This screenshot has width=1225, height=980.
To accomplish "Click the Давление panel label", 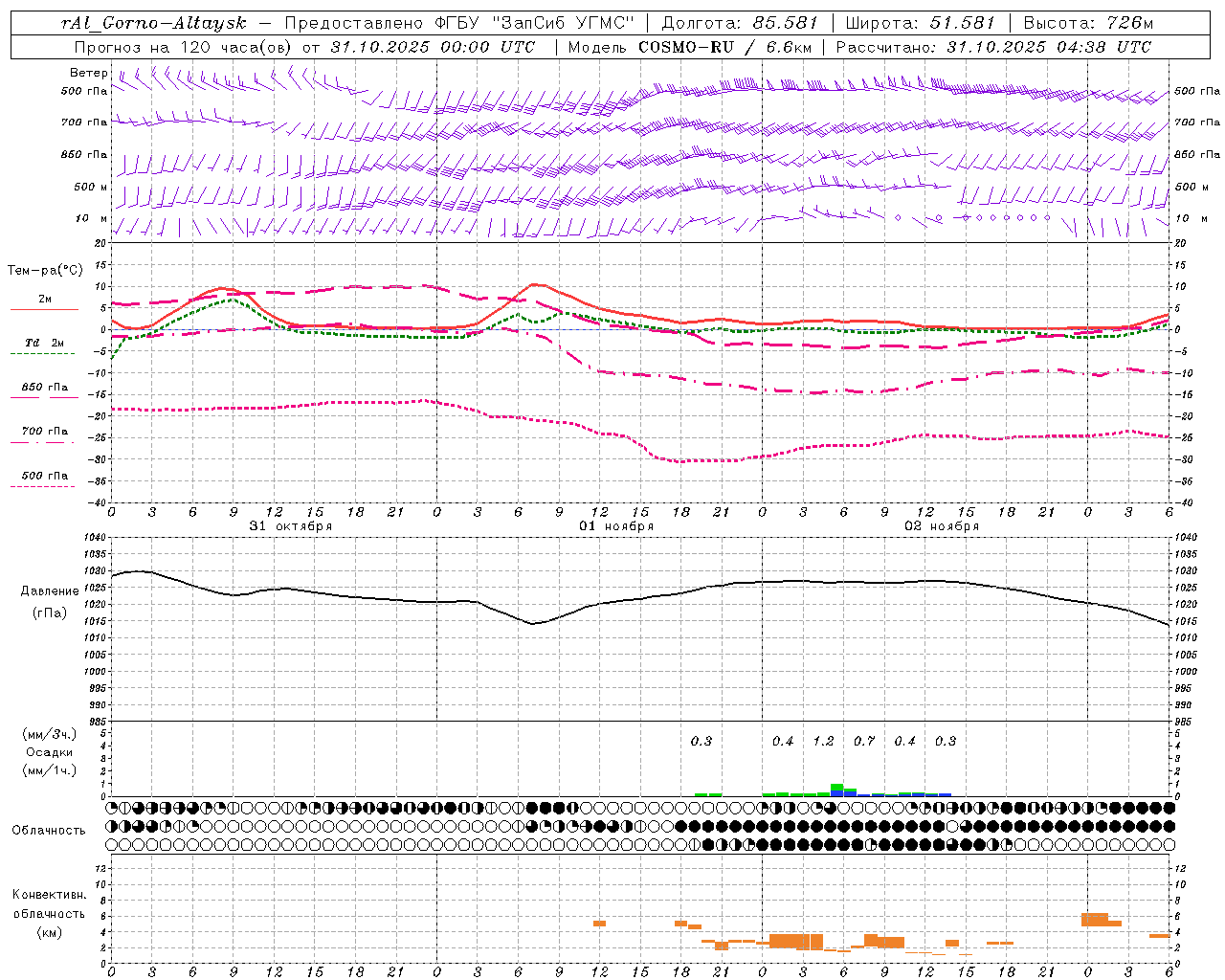I will tap(50, 591).
